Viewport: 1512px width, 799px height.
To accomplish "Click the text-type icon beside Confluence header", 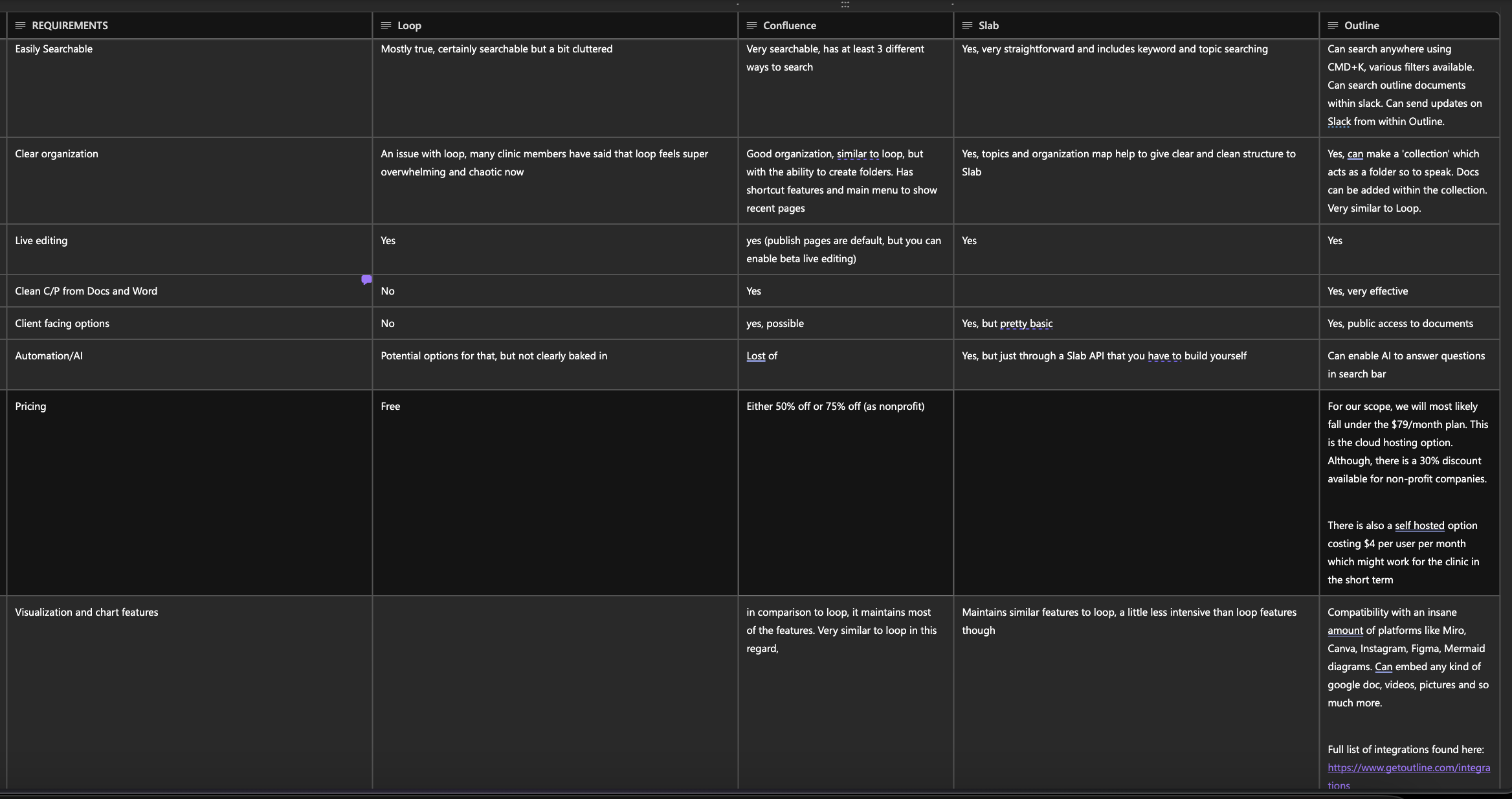I will pos(751,25).
